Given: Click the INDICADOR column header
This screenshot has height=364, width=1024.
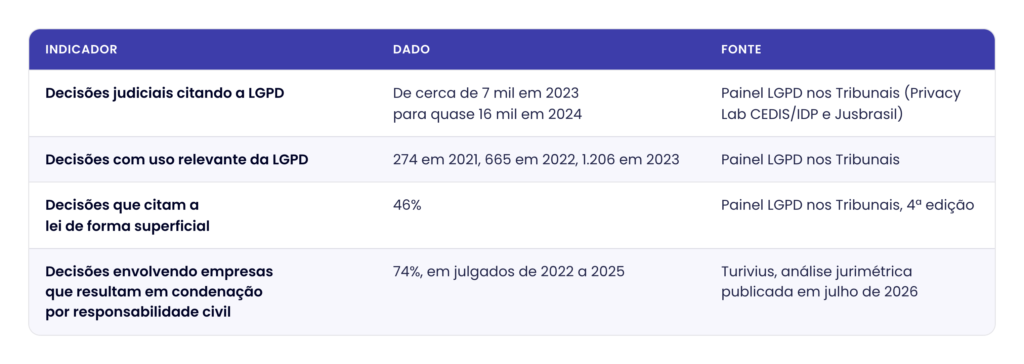Looking at the screenshot, I should coord(81,50).
